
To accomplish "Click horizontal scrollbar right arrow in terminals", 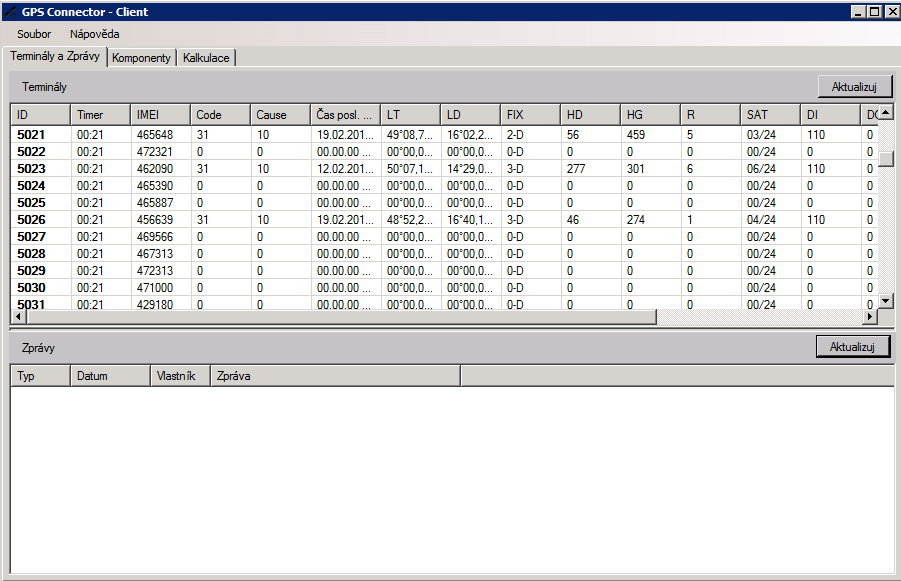I will (869, 317).
